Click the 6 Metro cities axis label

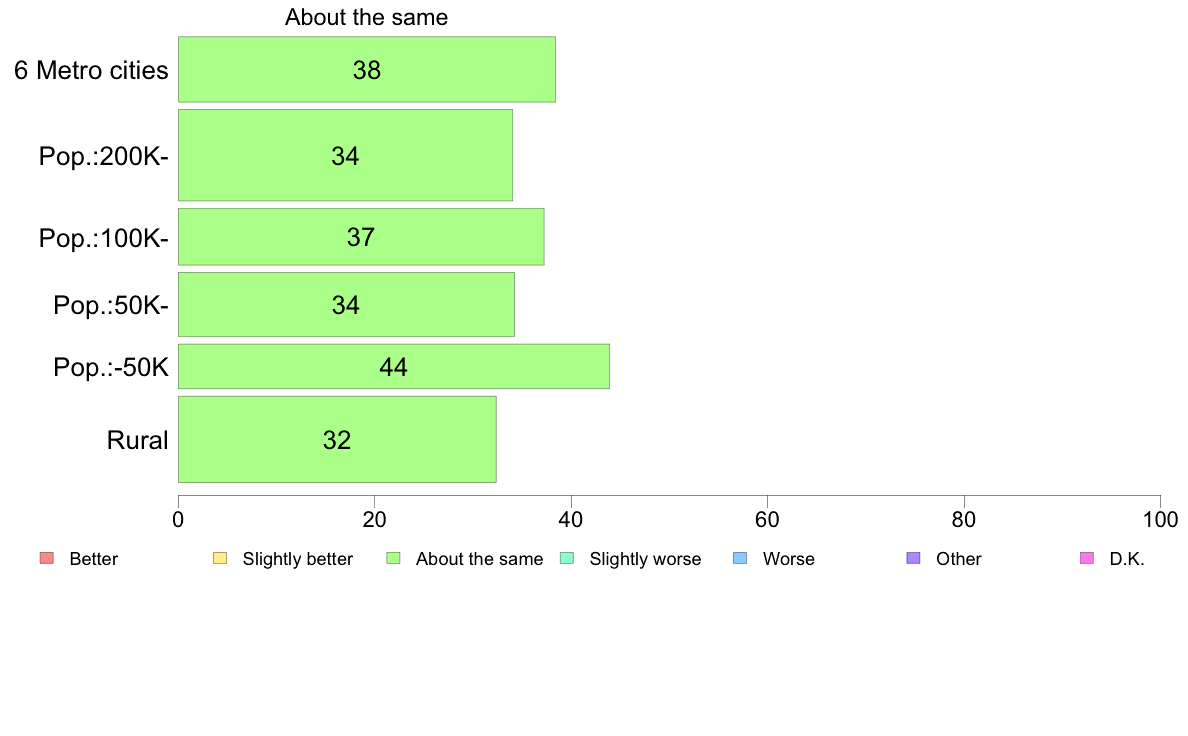(91, 70)
